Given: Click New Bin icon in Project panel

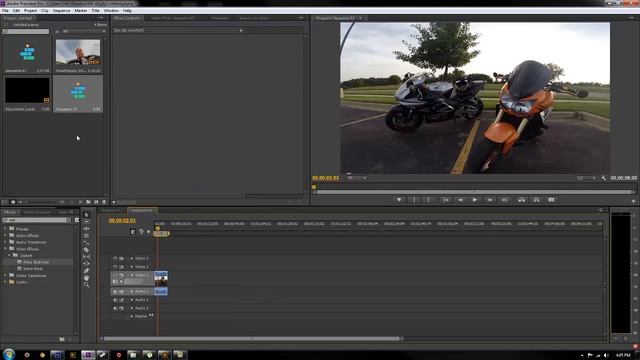Looking at the screenshot, I should click(88, 202).
